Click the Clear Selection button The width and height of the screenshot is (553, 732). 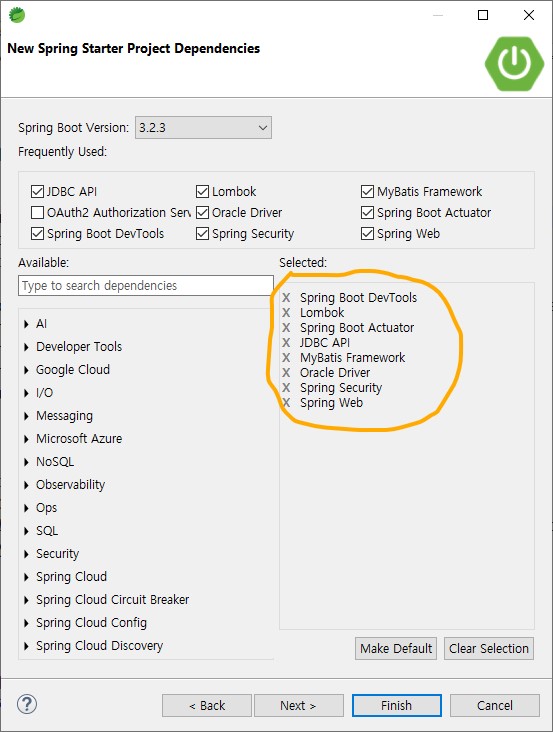tap(489, 648)
